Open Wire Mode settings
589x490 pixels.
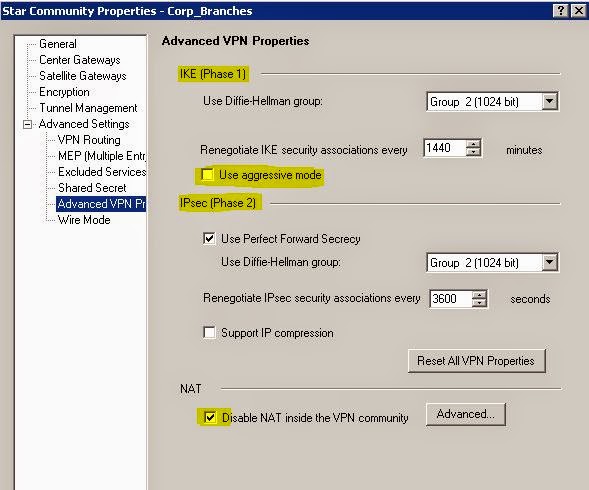84,220
